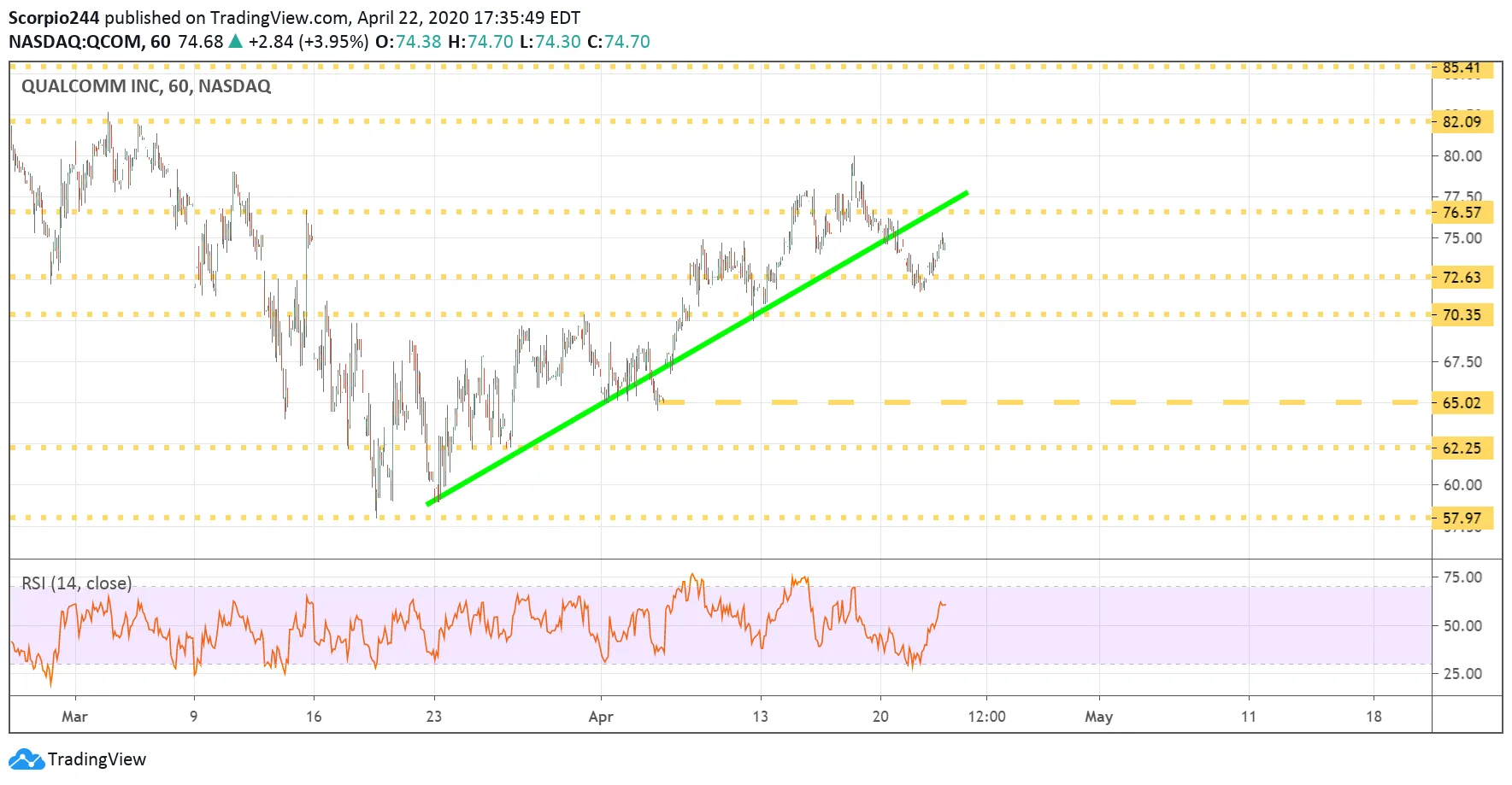Screen dimensions: 1512x785
Task: Click the RSI 50.00 axis value
Action: point(1462,625)
